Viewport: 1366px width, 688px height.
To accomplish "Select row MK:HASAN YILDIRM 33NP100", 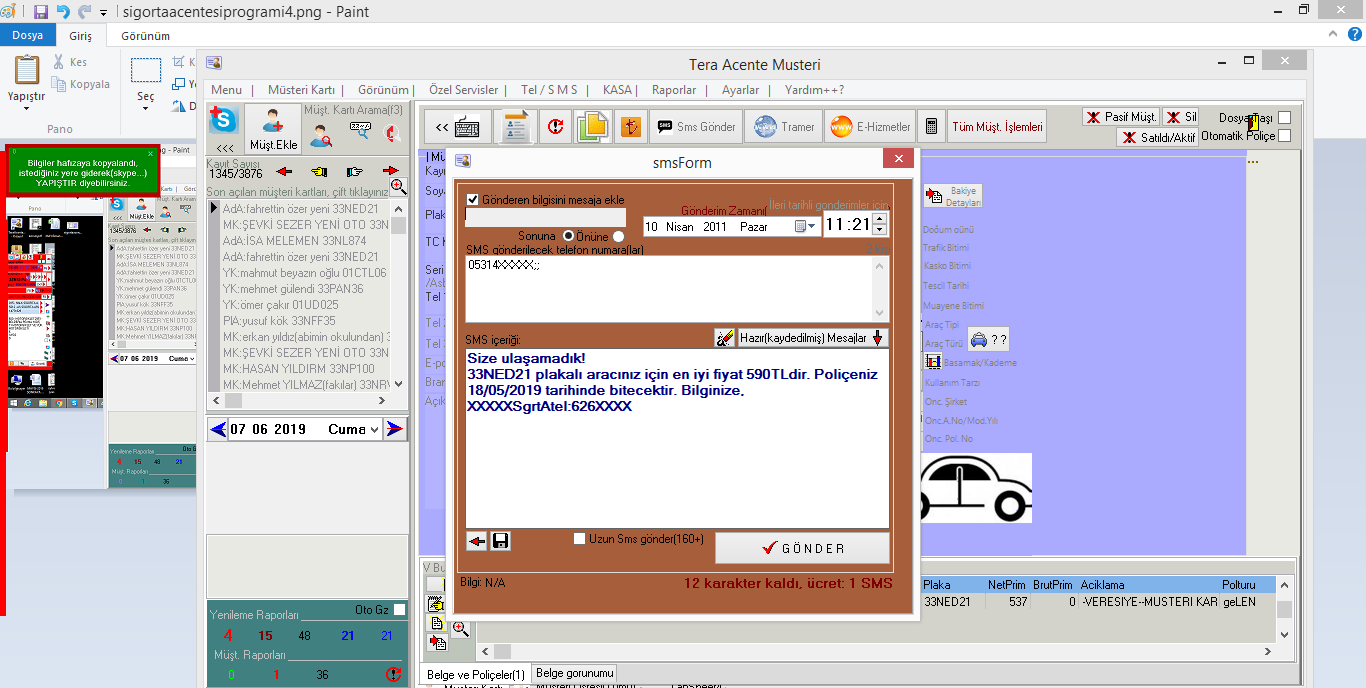I will (x=306, y=369).
